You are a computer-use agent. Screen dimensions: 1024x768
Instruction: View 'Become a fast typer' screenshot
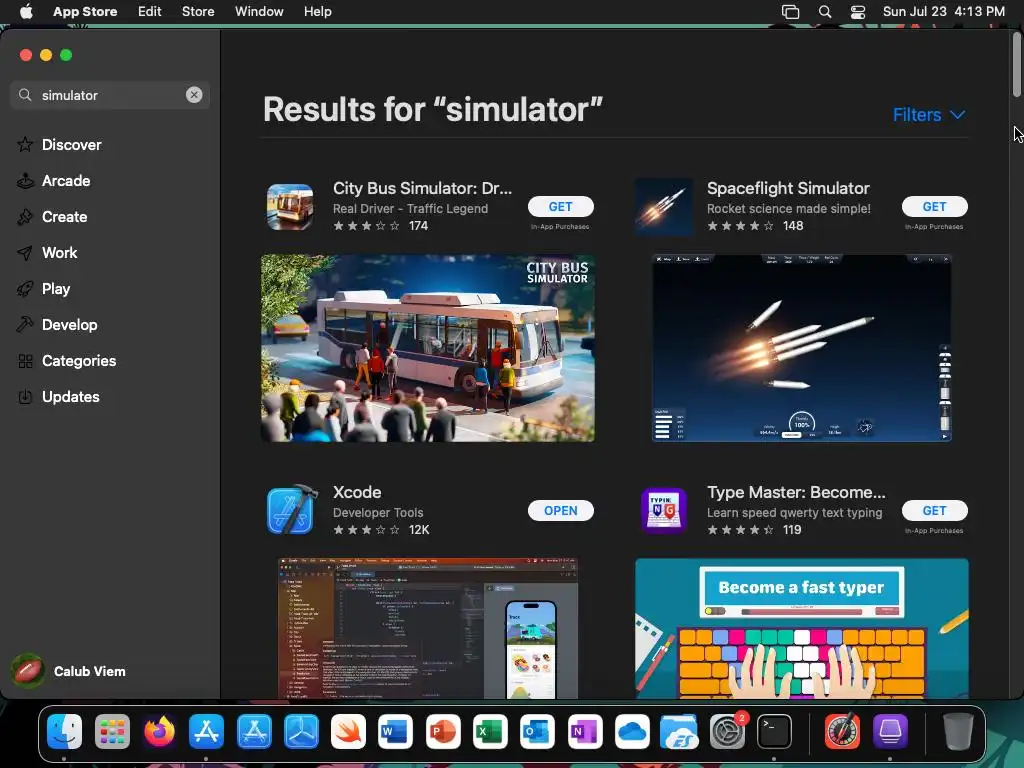(x=801, y=628)
